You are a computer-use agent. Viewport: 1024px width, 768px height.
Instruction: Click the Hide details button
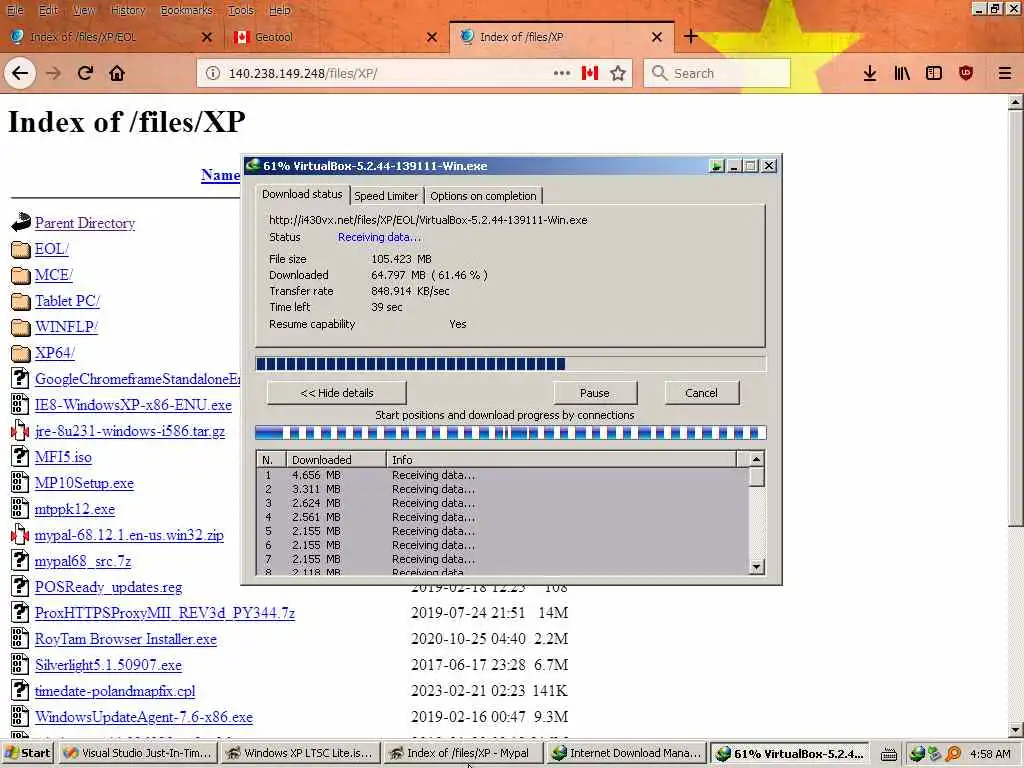(337, 392)
